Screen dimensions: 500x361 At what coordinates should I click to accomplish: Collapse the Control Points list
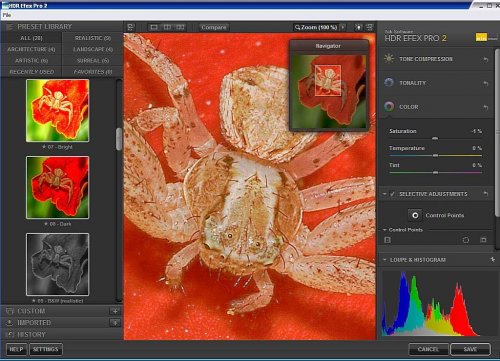(385, 230)
